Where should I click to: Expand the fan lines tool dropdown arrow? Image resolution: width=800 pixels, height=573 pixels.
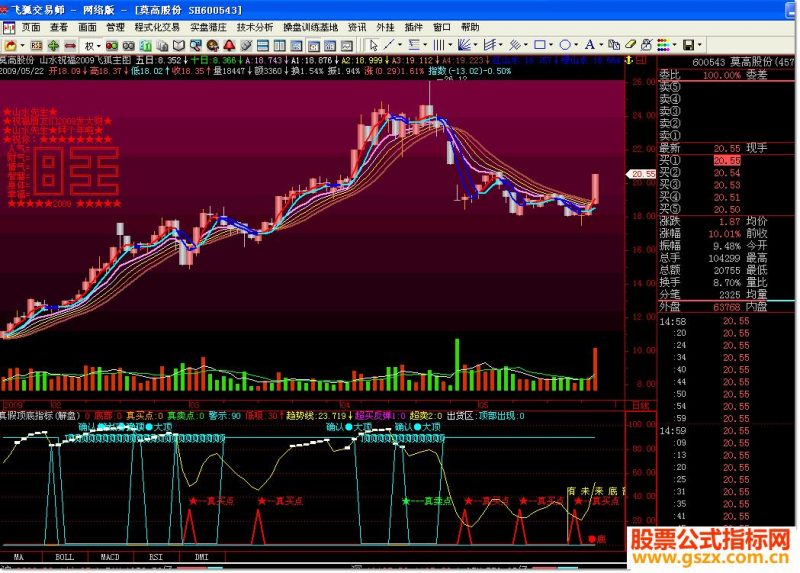click(476, 45)
